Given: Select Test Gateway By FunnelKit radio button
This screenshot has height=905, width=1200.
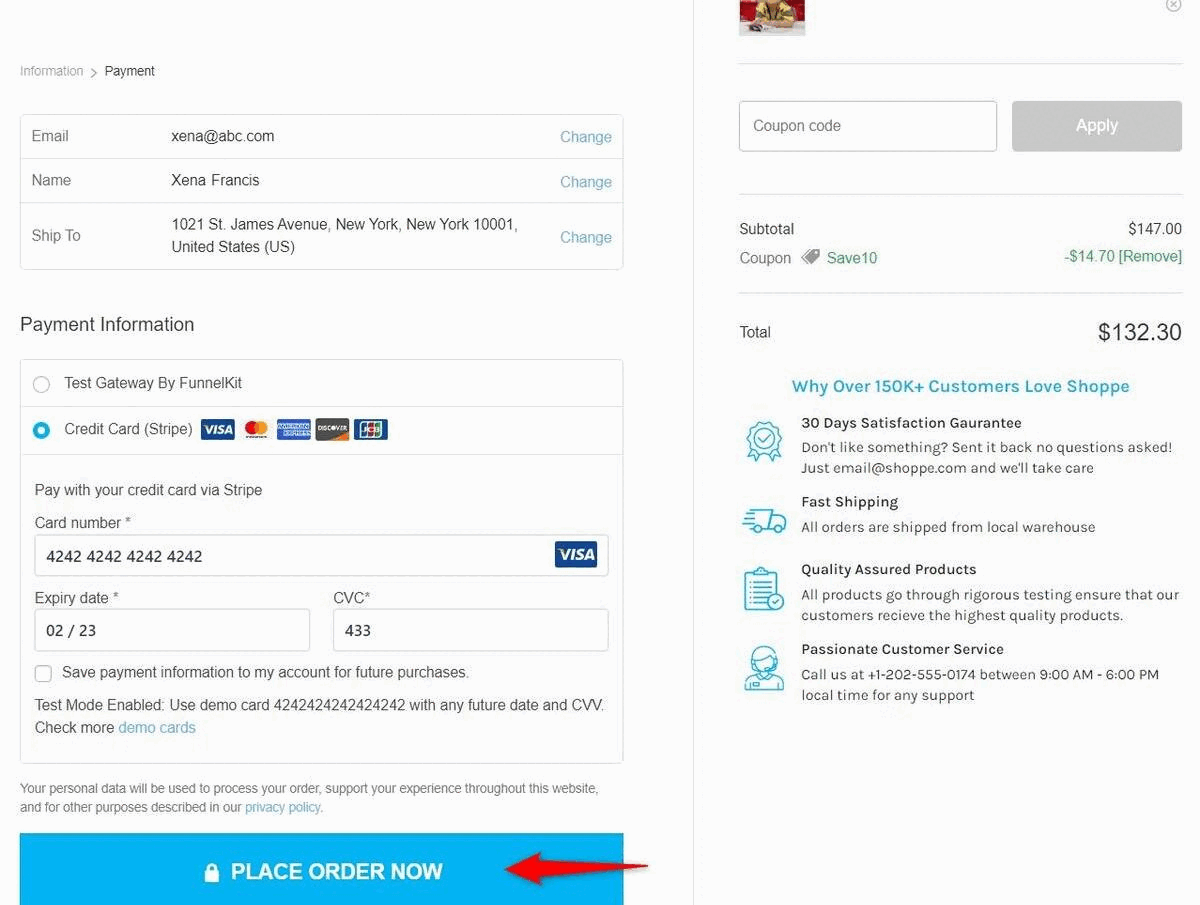Looking at the screenshot, I should pyautogui.click(x=41, y=384).
